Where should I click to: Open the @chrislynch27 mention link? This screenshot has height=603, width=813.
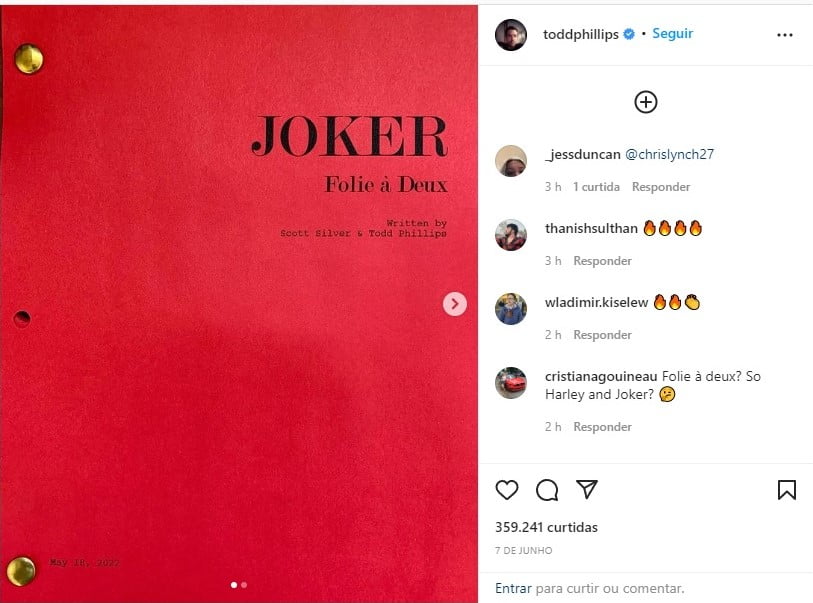669,155
